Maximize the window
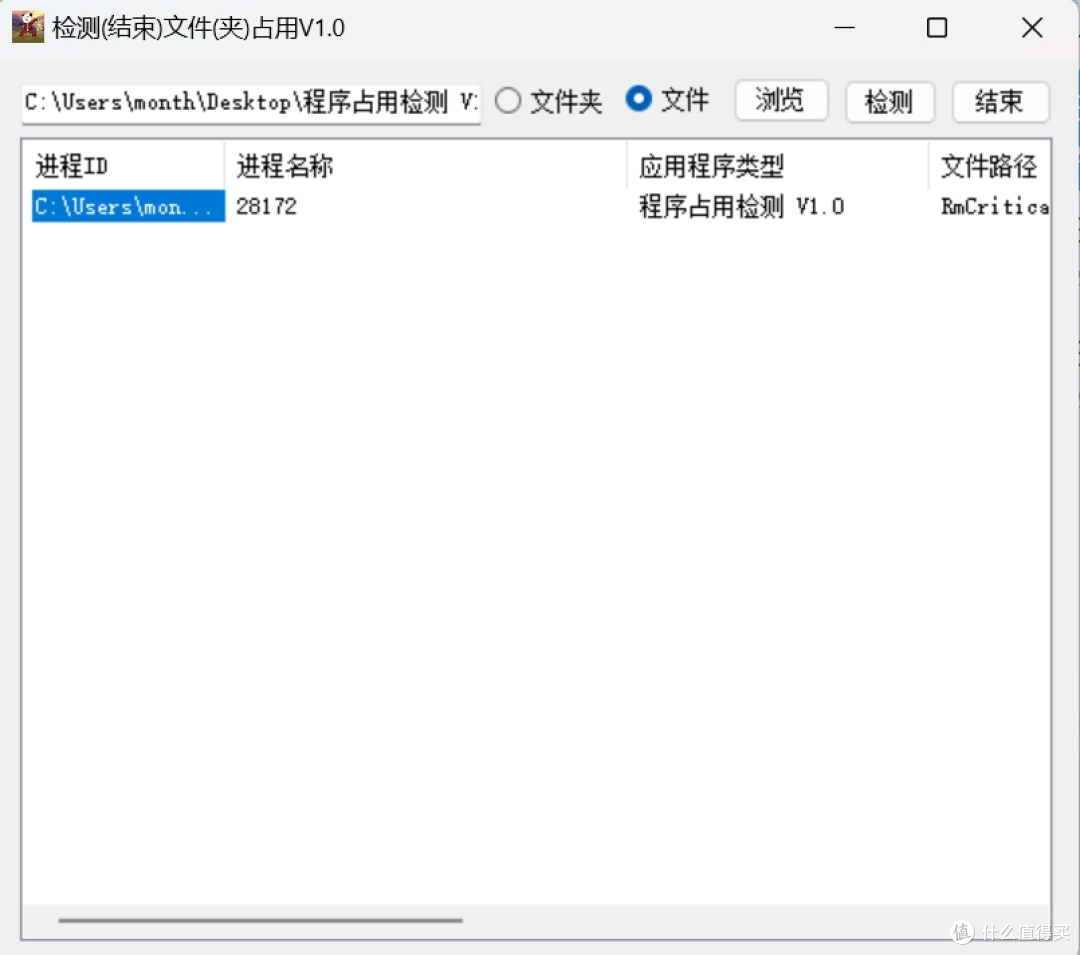The image size is (1080, 955). [x=937, y=28]
